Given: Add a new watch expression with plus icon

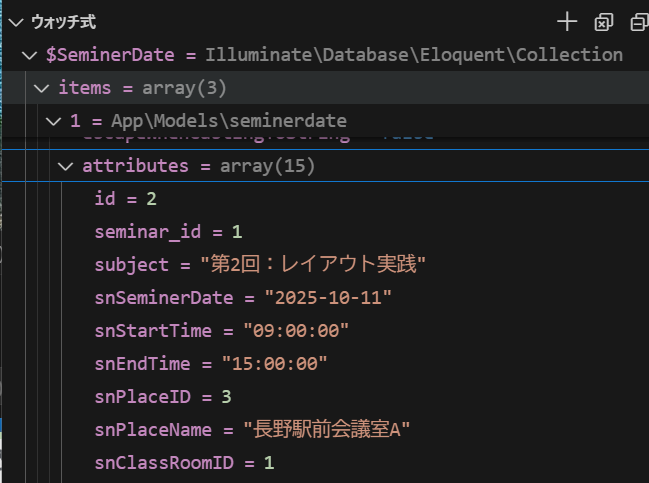Looking at the screenshot, I should tap(567, 22).
